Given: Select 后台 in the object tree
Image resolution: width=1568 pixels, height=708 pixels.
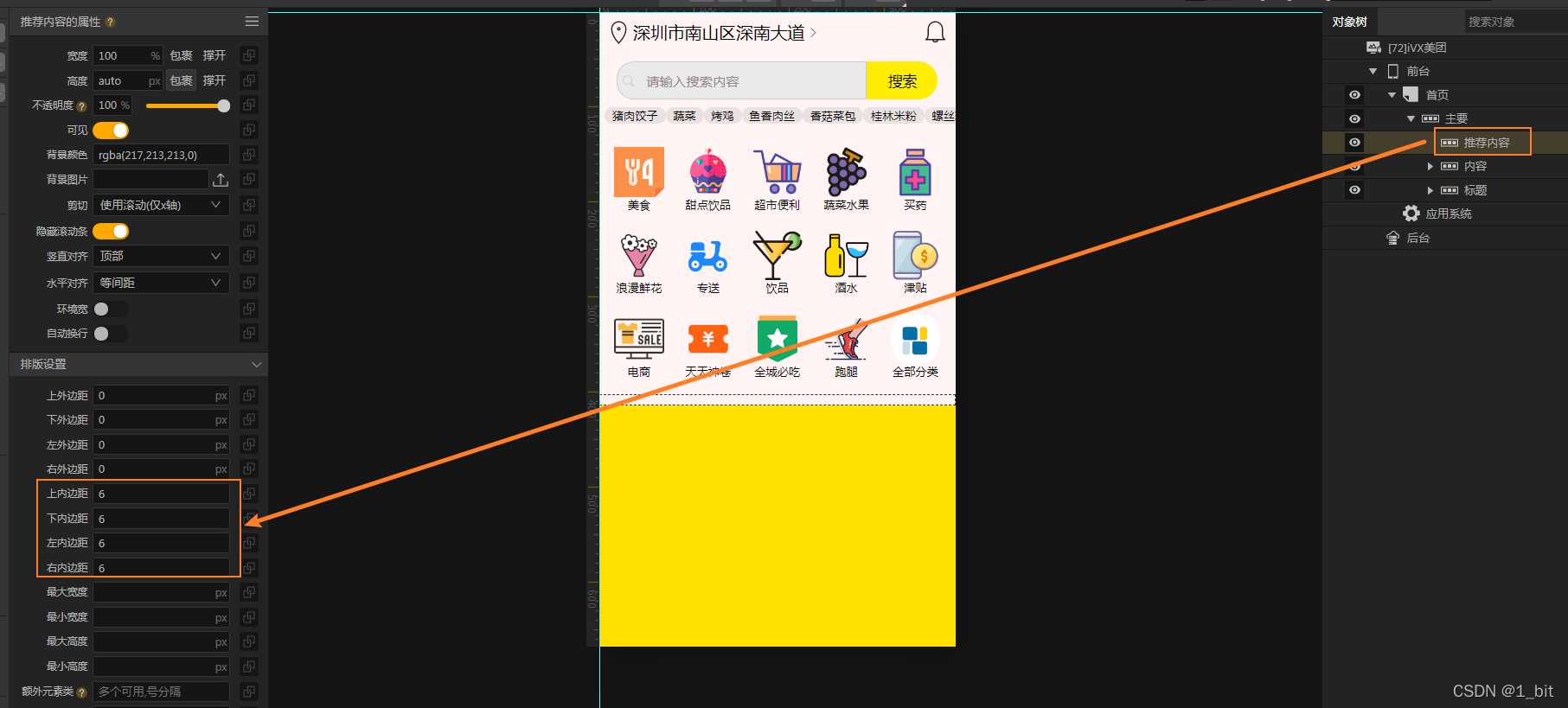Looking at the screenshot, I should pos(1418,238).
